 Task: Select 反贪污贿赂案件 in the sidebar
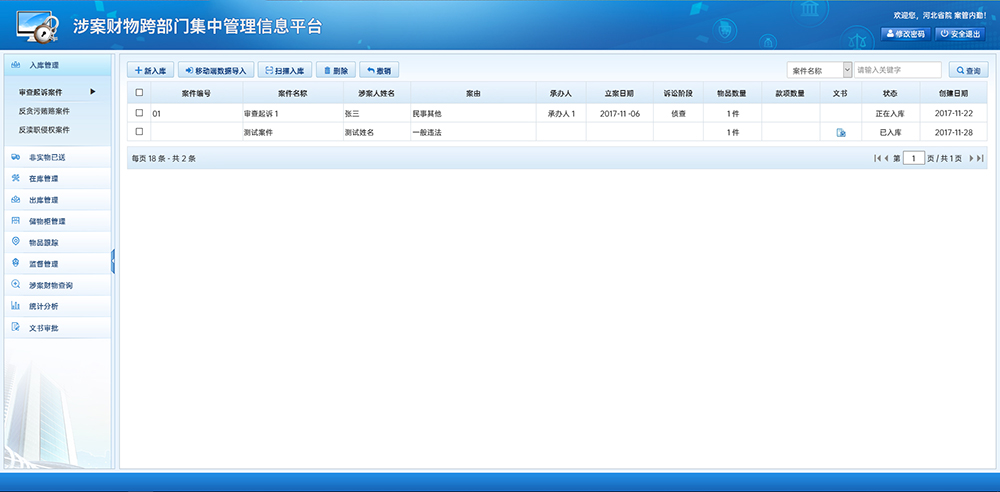tap(45, 111)
